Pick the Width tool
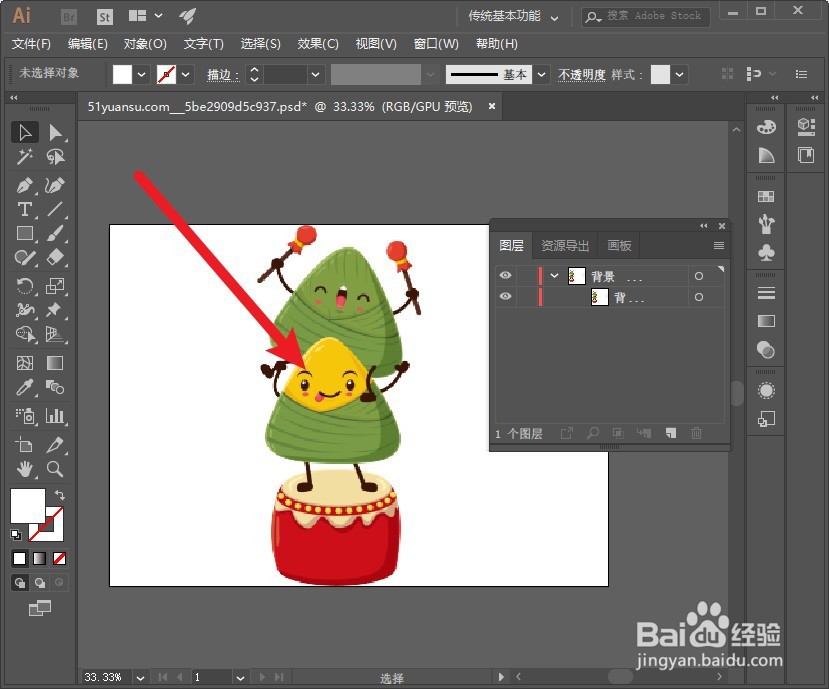Screen dimensions: 829x689 point(24,310)
